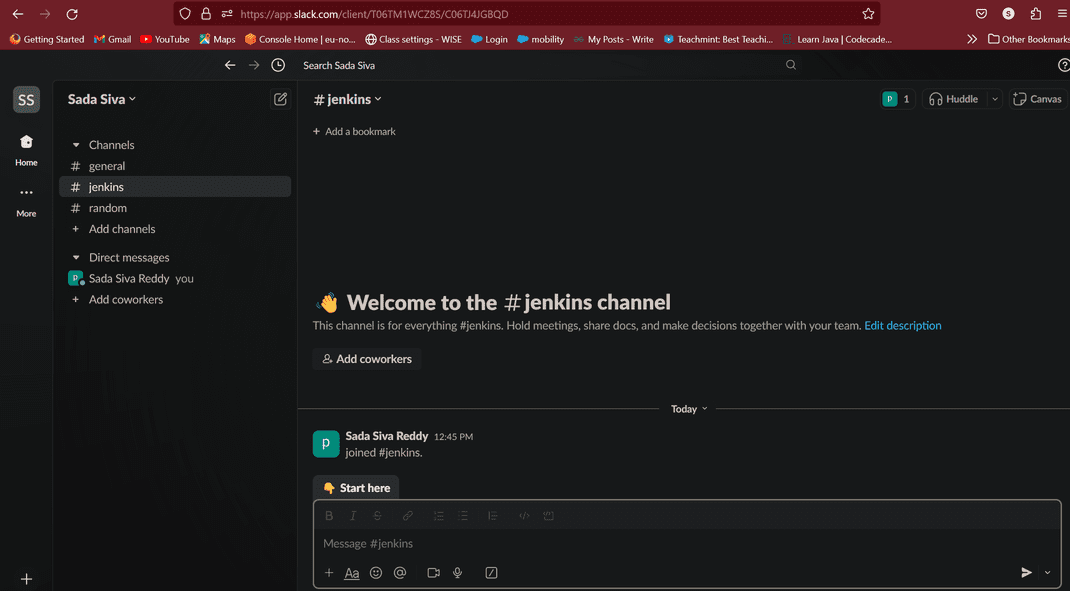Mention someone with the @ icon
Image resolution: width=1070 pixels, height=591 pixels.
pos(400,573)
